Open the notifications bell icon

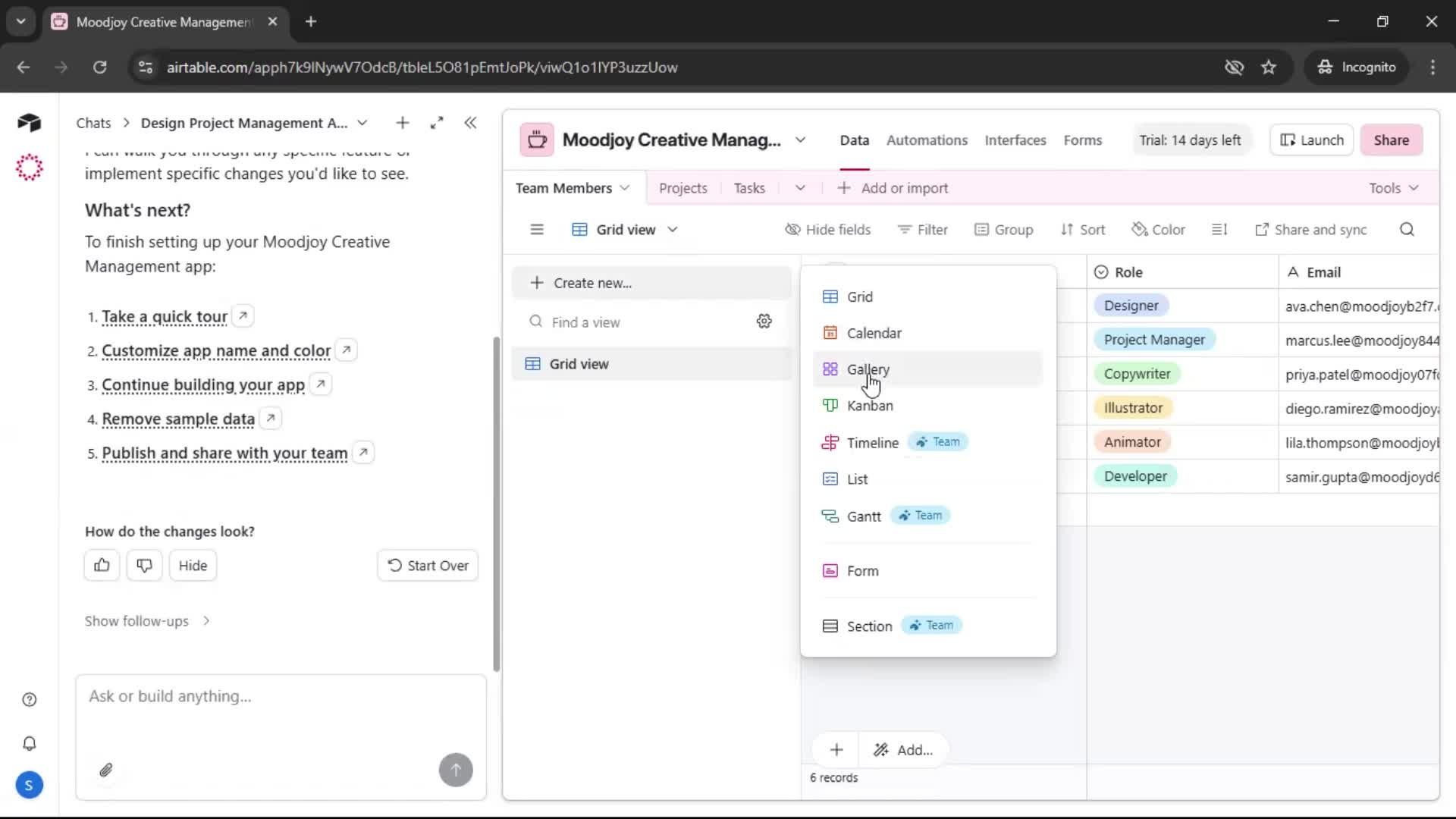pyautogui.click(x=30, y=743)
